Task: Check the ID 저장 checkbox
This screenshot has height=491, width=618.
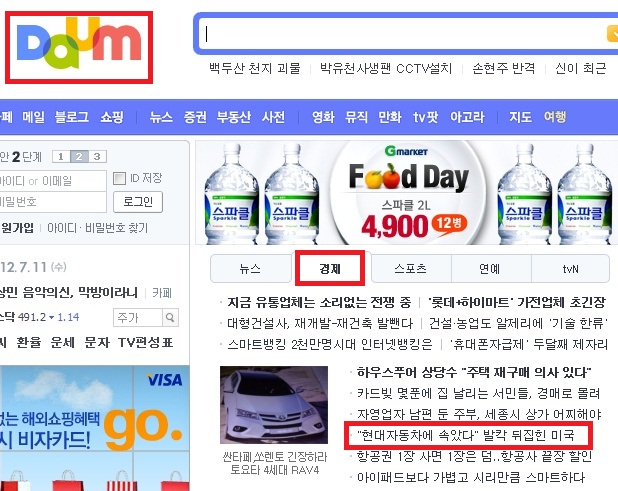Action: pyautogui.click(x=119, y=179)
